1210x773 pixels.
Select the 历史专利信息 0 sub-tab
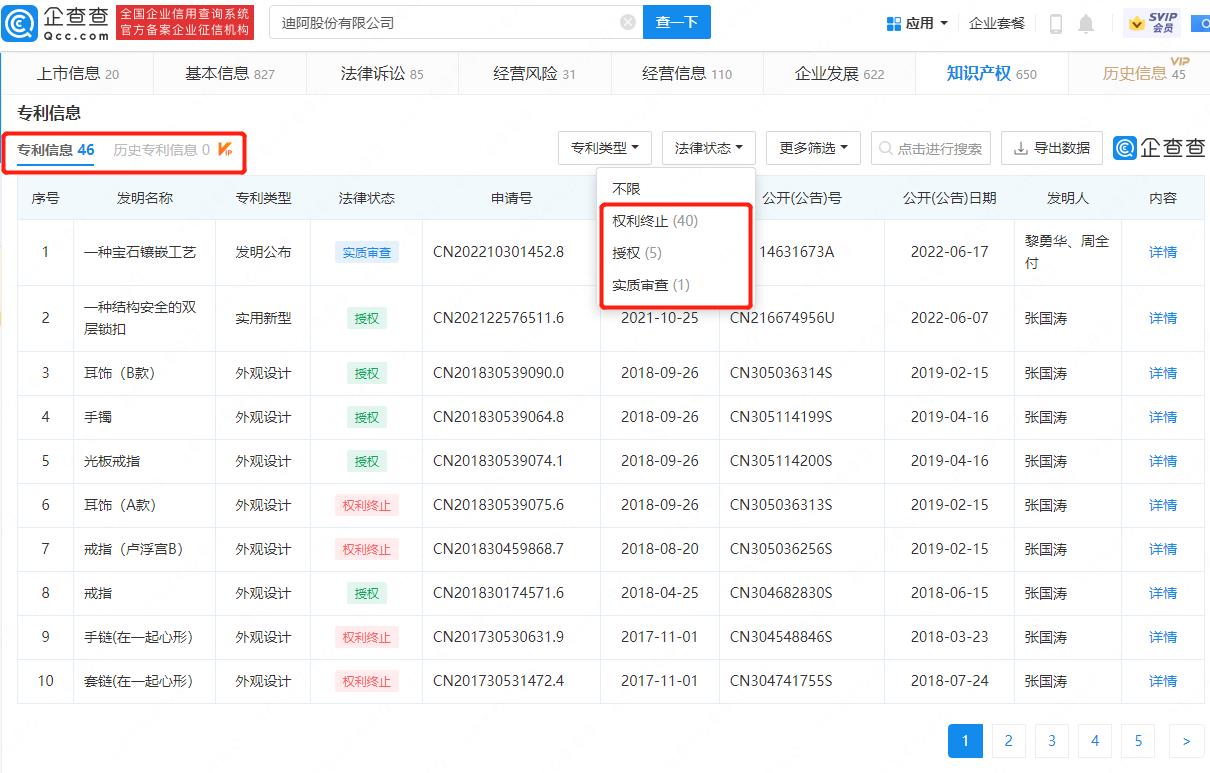[x=162, y=150]
